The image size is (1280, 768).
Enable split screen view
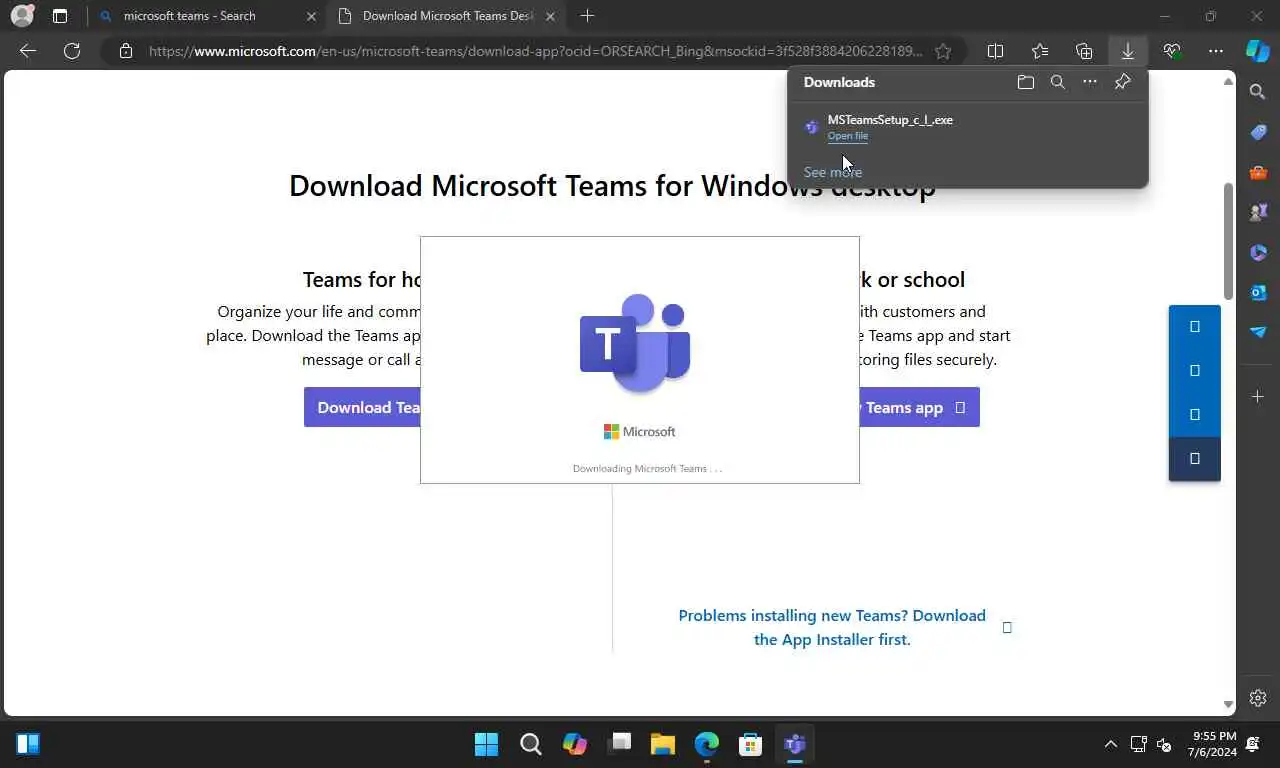tap(995, 51)
